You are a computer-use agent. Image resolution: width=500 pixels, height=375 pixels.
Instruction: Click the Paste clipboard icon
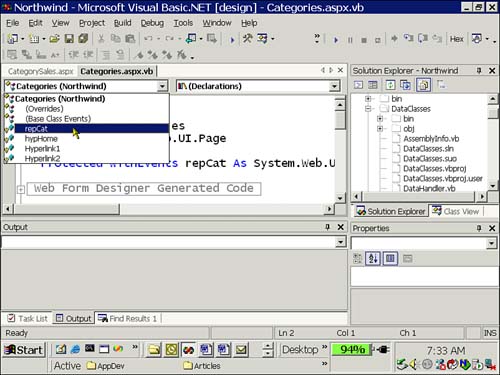tap(130, 39)
